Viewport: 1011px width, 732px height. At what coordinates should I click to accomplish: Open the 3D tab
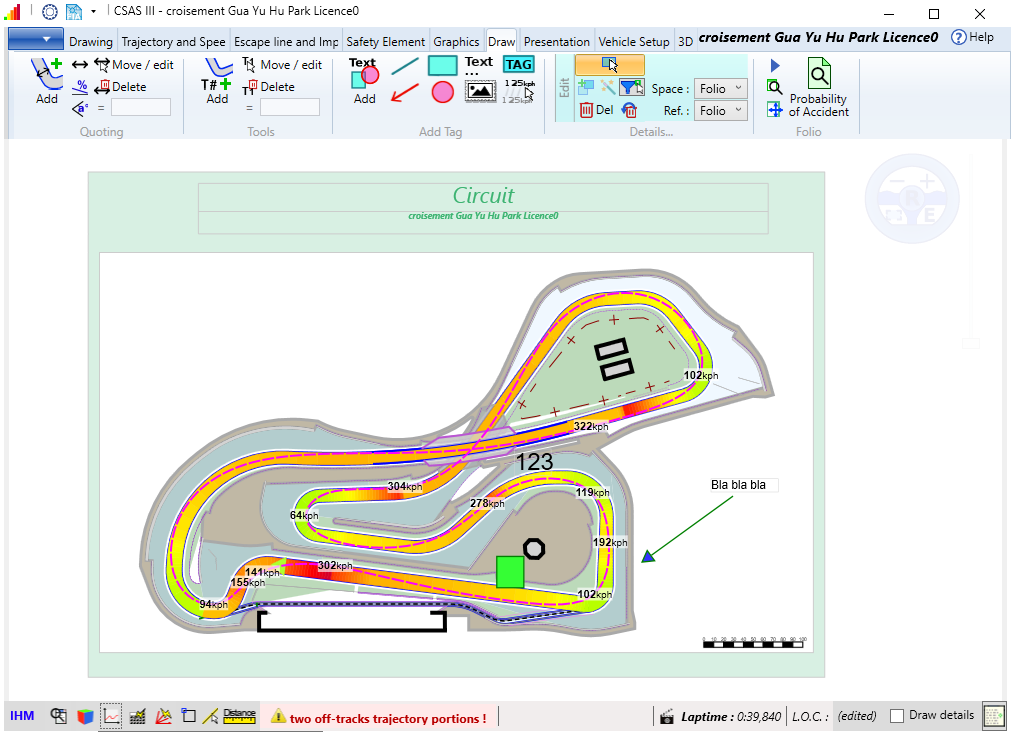click(x=685, y=41)
